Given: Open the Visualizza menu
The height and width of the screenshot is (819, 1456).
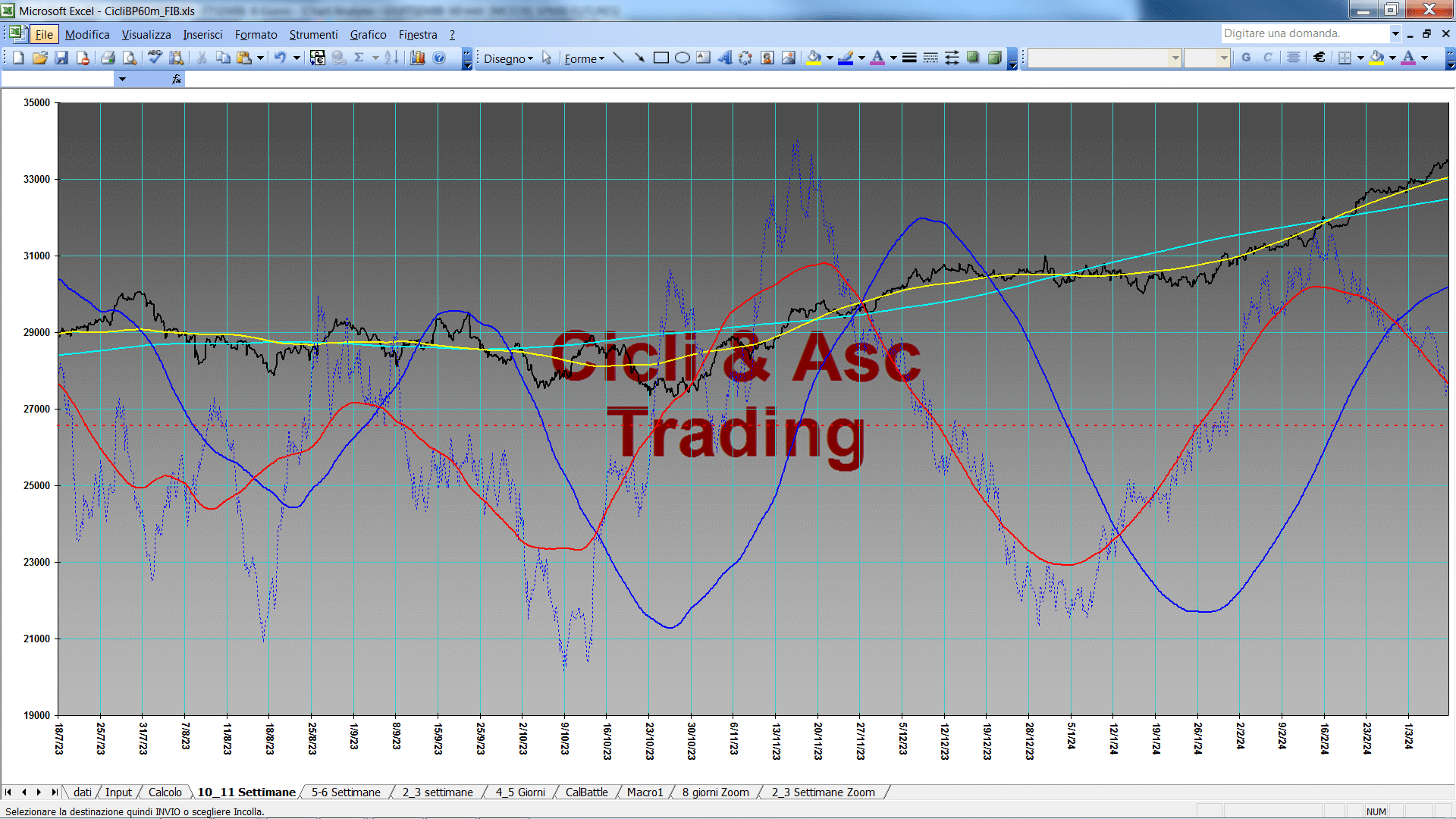Looking at the screenshot, I should (x=146, y=34).
